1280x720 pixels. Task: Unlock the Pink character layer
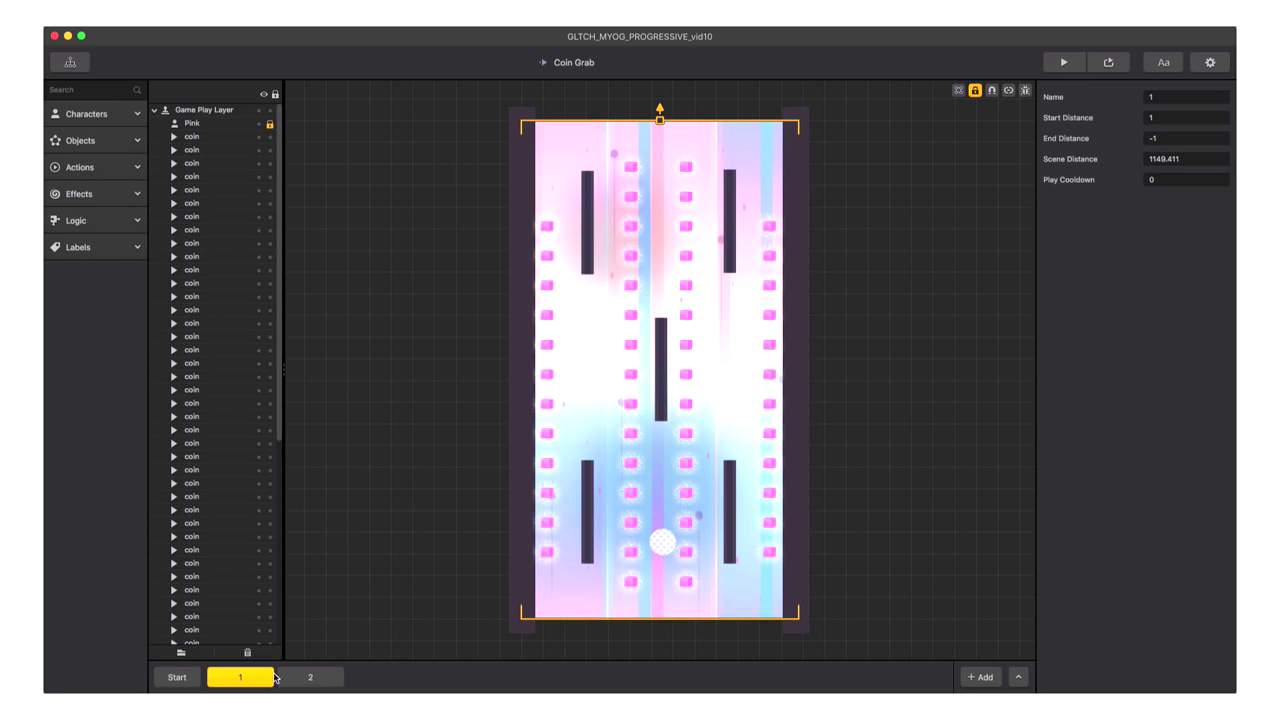click(270, 124)
